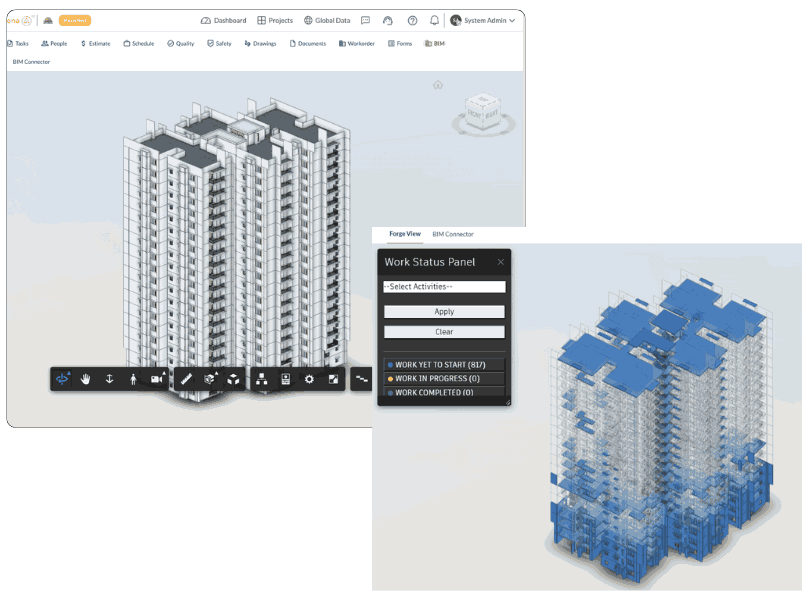Select the Measure ruler tool
The width and height of the screenshot is (811, 595).
click(x=186, y=380)
